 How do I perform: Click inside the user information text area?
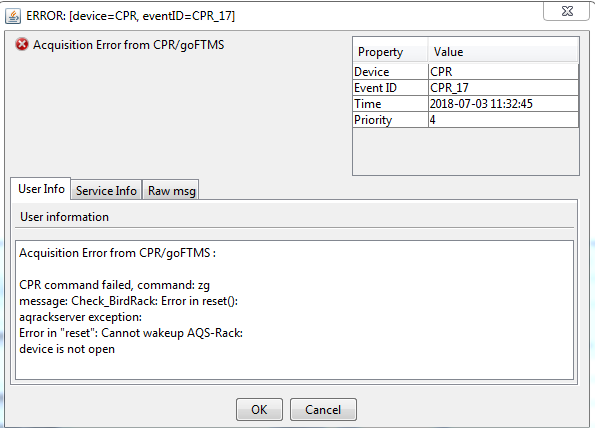point(294,310)
